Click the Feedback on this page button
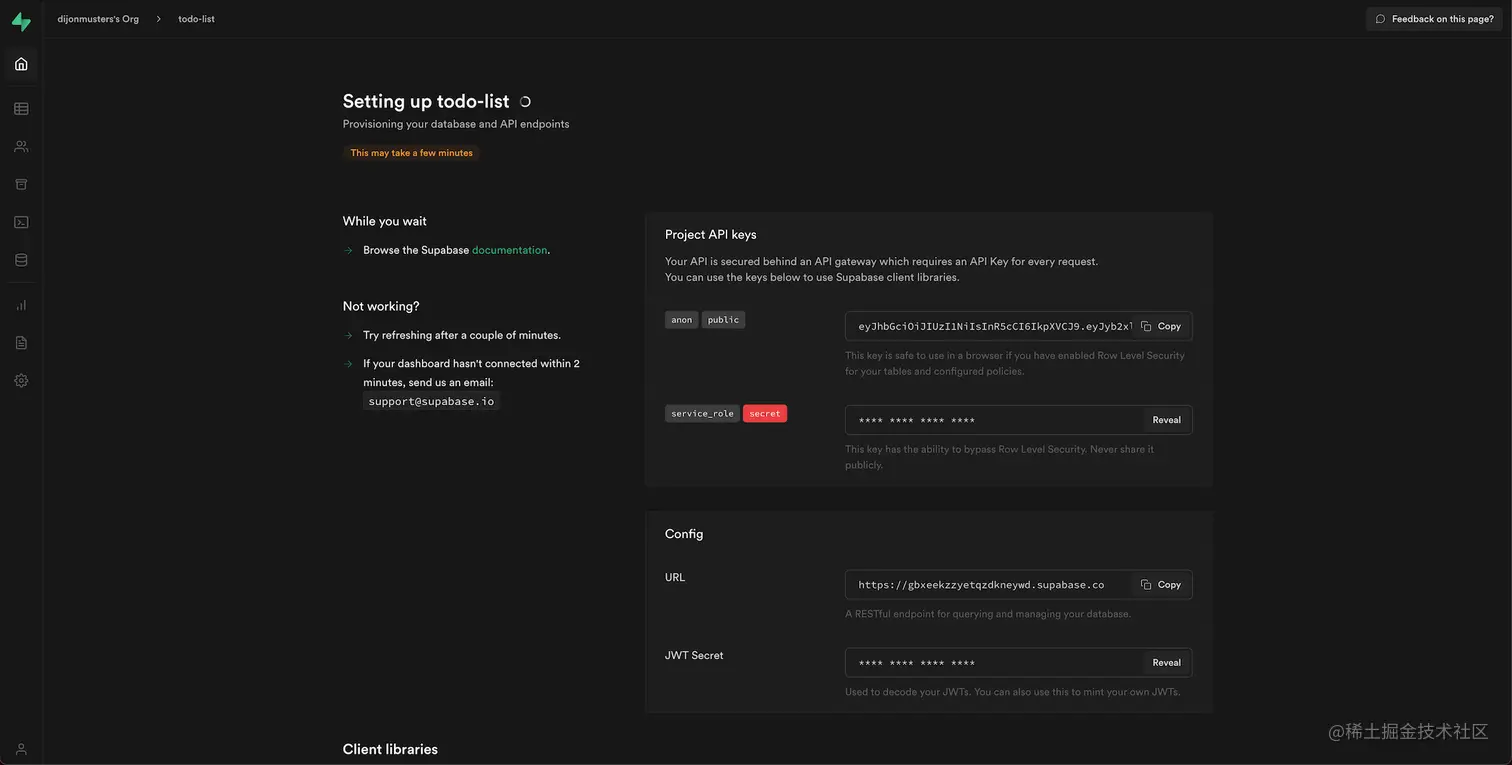The width and height of the screenshot is (1512, 765). click(1432, 17)
